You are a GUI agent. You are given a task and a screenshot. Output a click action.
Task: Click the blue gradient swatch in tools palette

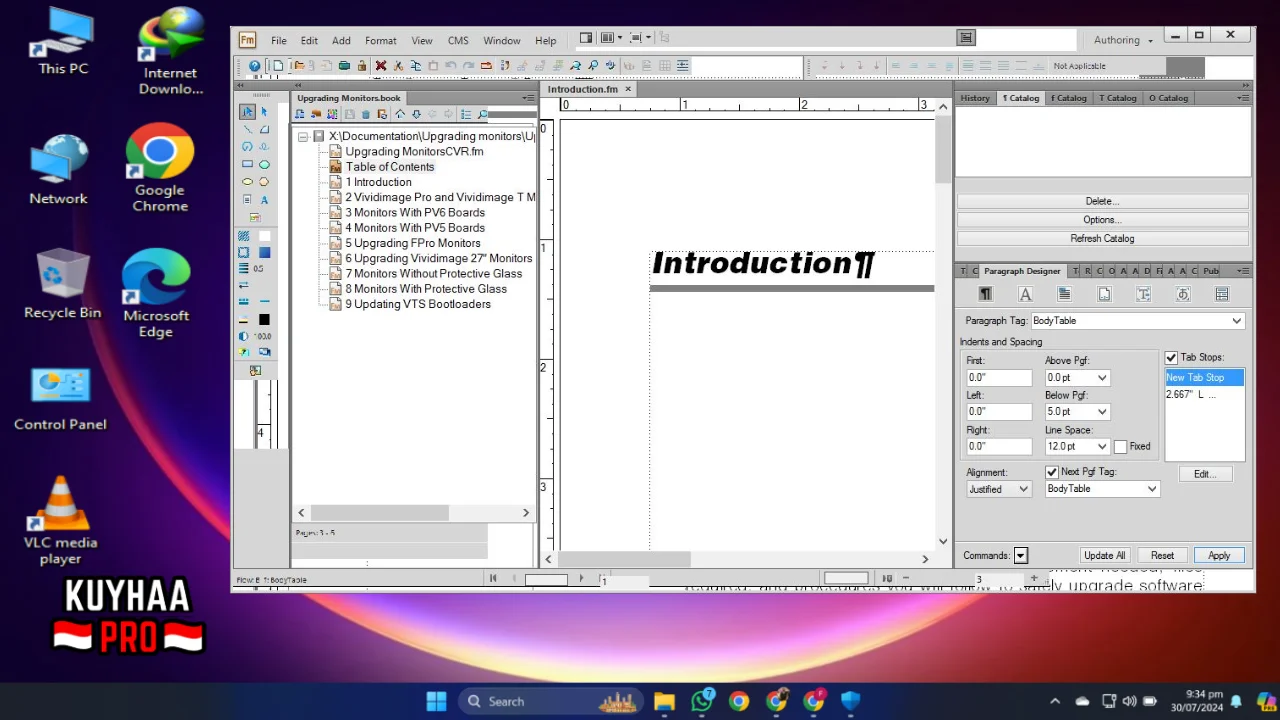(264, 252)
